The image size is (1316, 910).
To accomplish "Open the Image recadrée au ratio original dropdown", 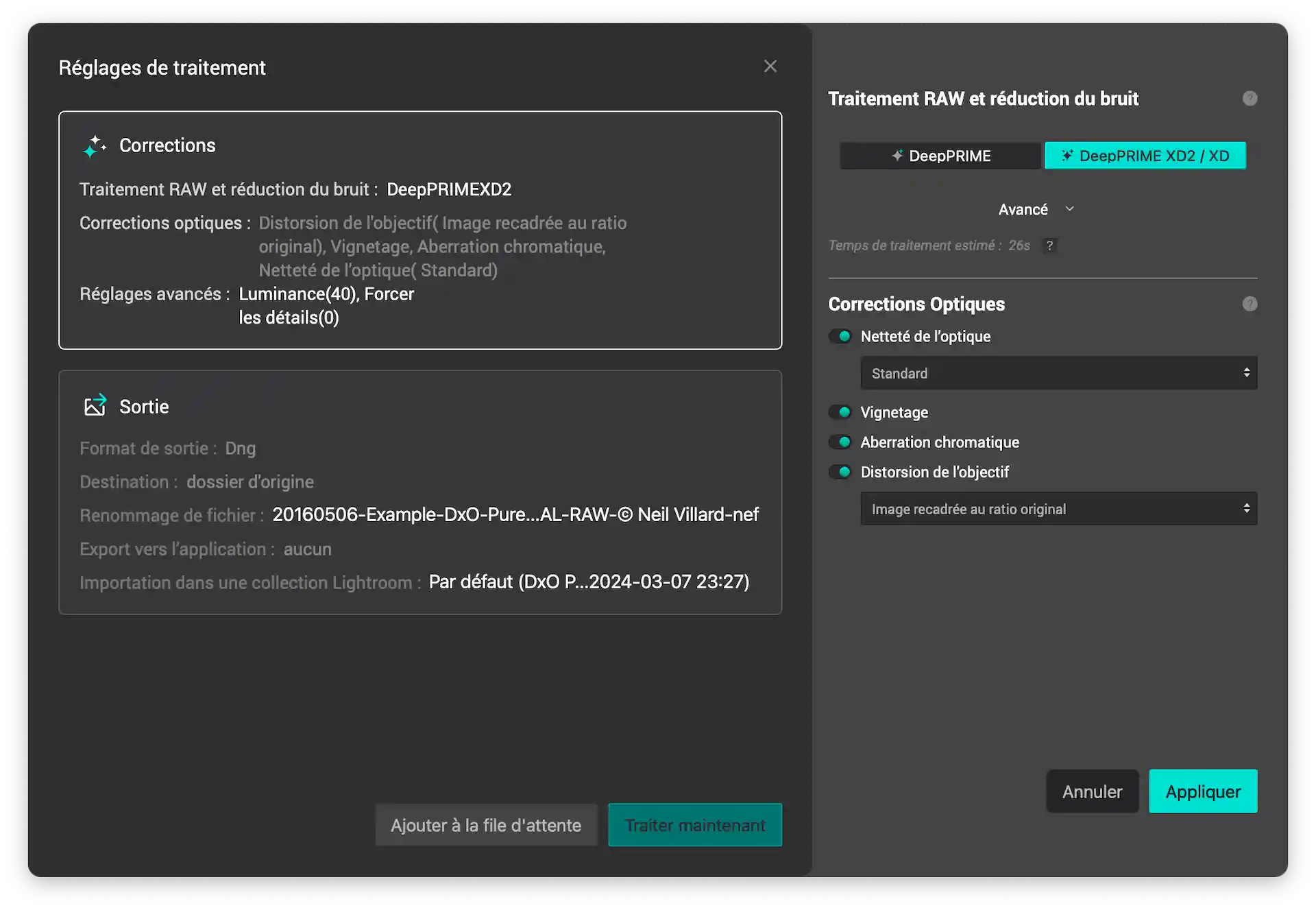I will [1058, 509].
